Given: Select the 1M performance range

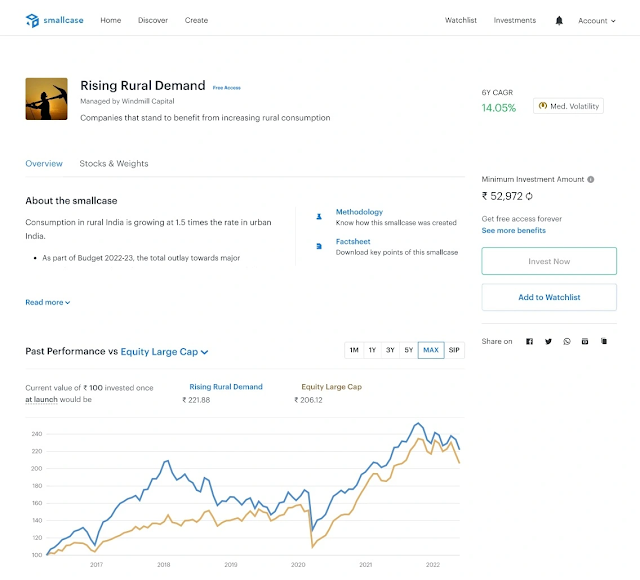Looking at the screenshot, I should (x=354, y=350).
